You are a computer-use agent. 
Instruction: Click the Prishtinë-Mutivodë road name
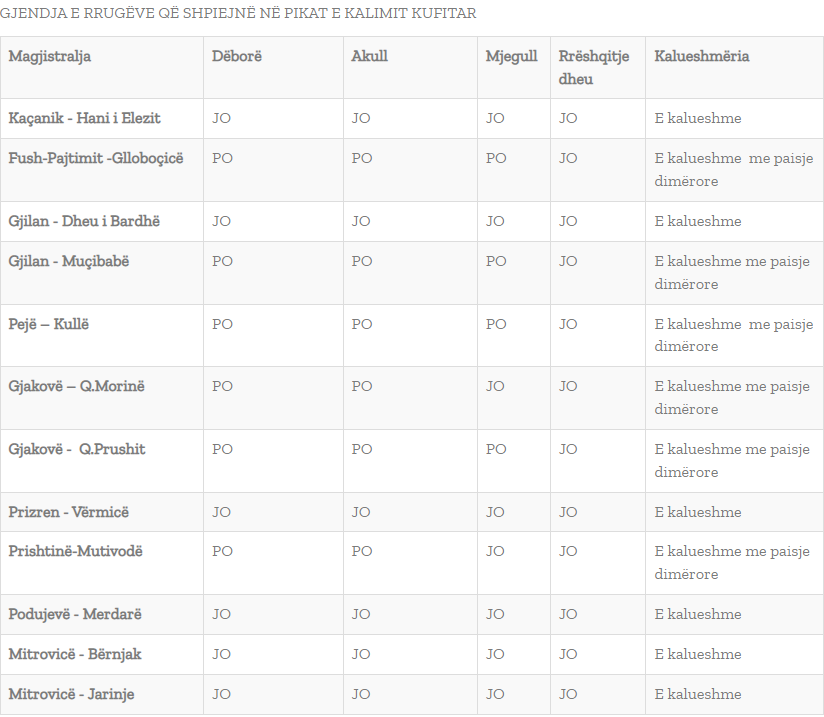point(75,551)
